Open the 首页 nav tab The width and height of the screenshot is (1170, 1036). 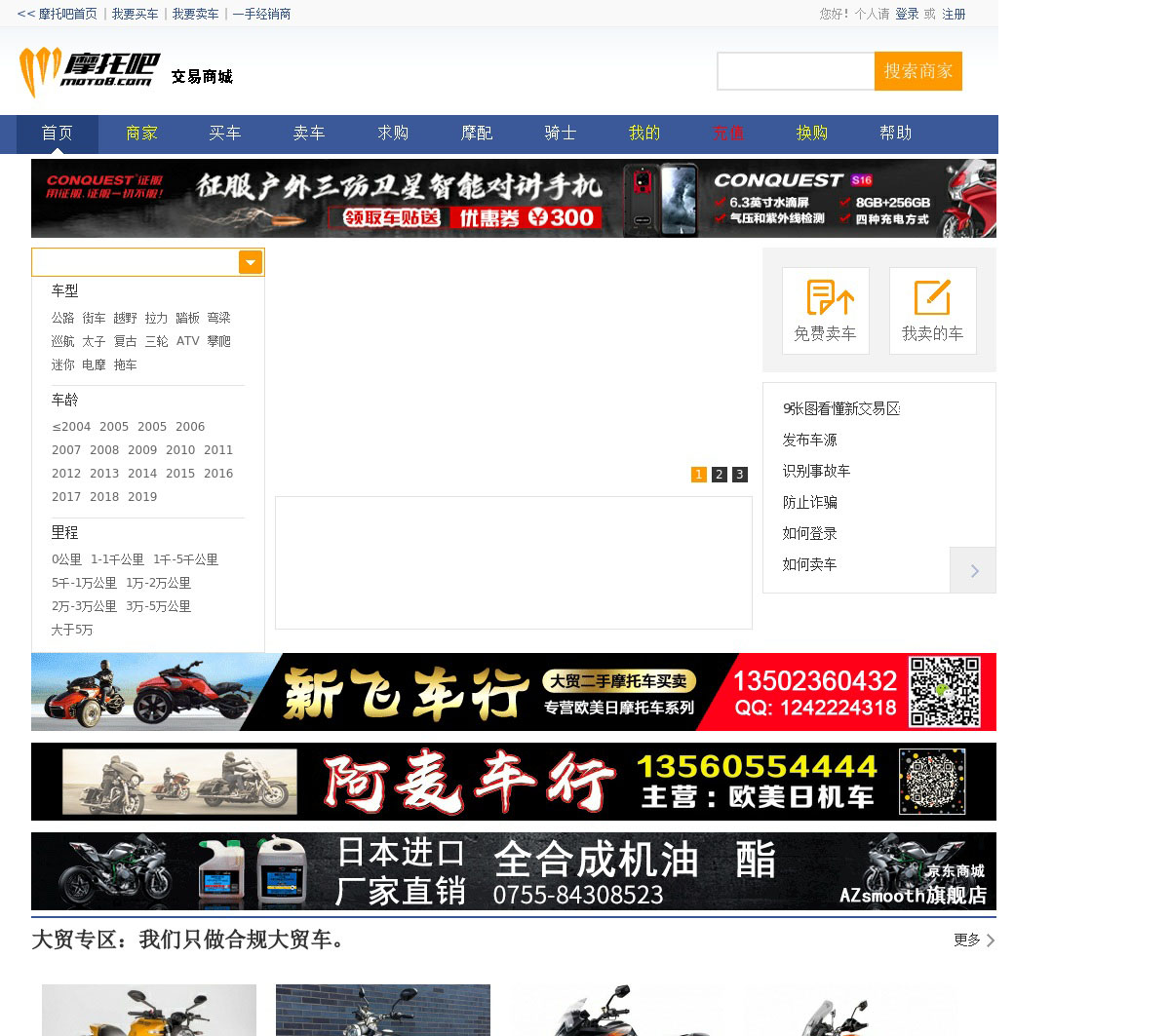[x=57, y=134]
